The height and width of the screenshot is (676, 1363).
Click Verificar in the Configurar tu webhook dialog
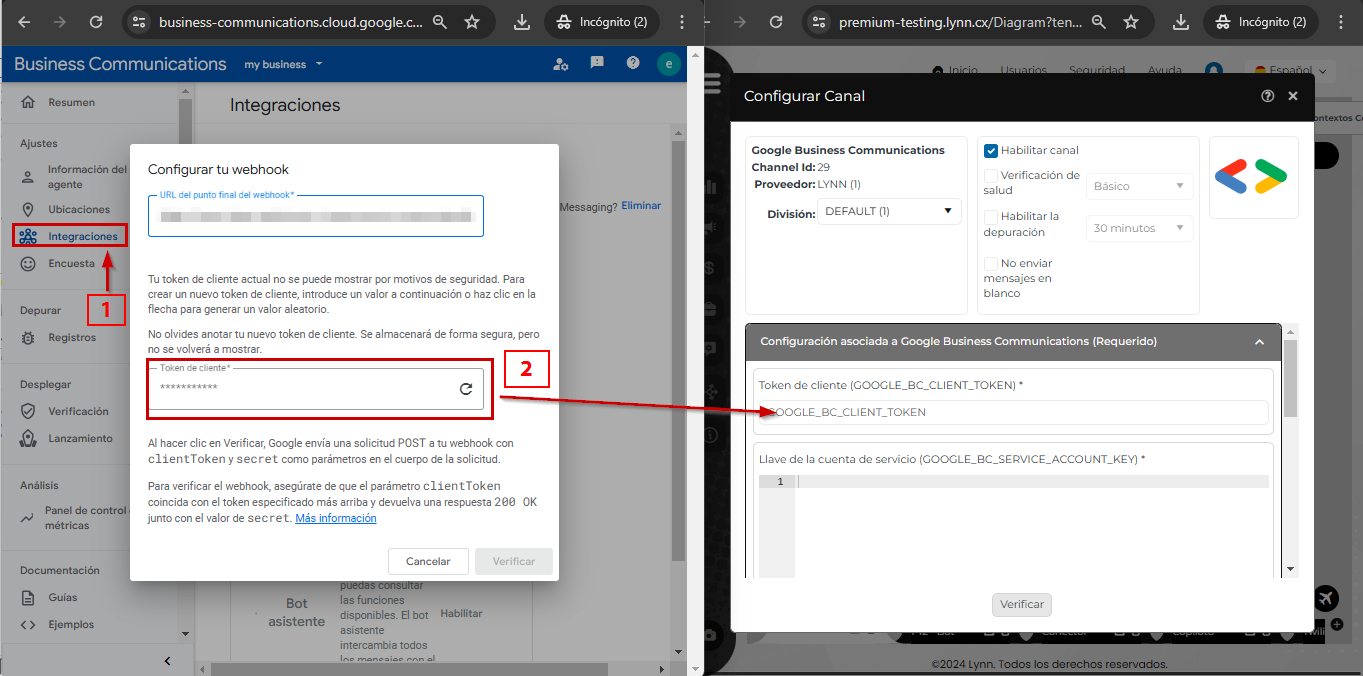(514, 561)
